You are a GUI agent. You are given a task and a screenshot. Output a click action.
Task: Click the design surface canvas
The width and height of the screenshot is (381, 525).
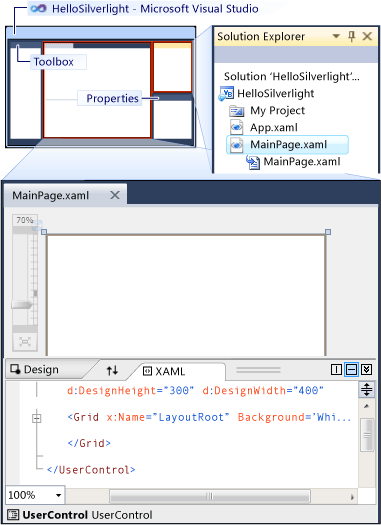(x=186, y=295)
